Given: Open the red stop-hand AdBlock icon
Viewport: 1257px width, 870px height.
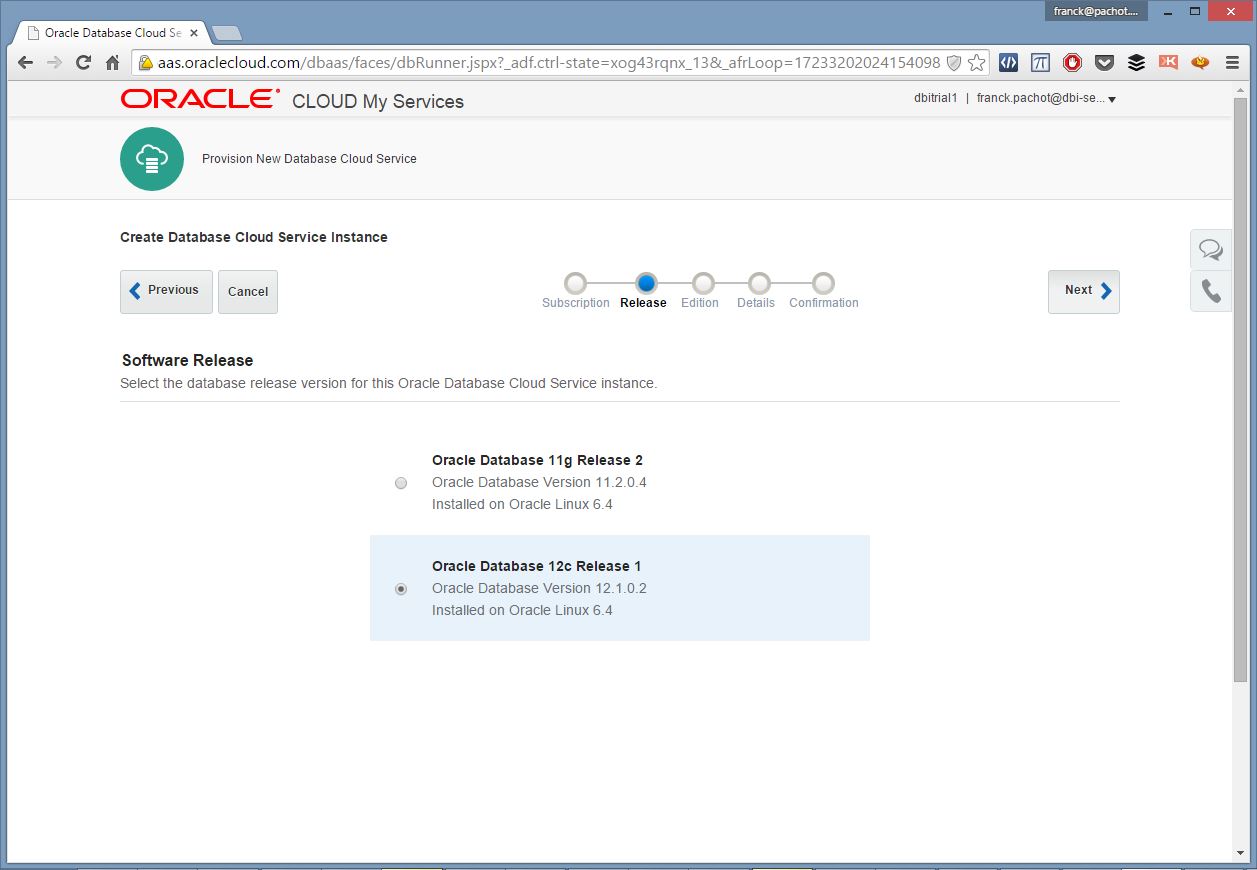Looking at the screenshot, I should pyautogui.click(x=1072, y=62).
